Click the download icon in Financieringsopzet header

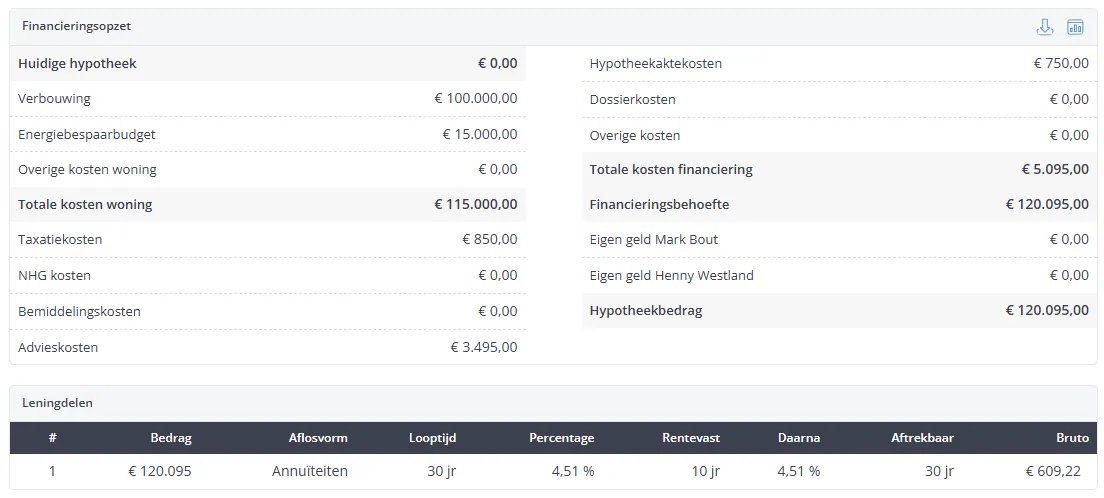(1045, 27)
